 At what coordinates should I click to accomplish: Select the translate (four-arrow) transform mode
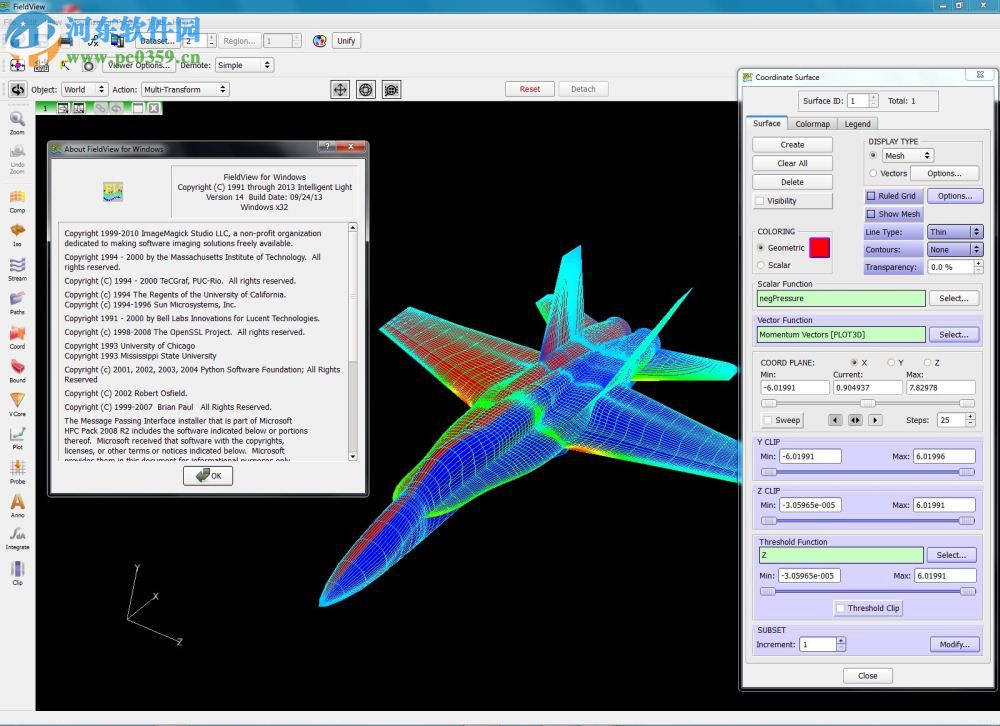(340, 89)
